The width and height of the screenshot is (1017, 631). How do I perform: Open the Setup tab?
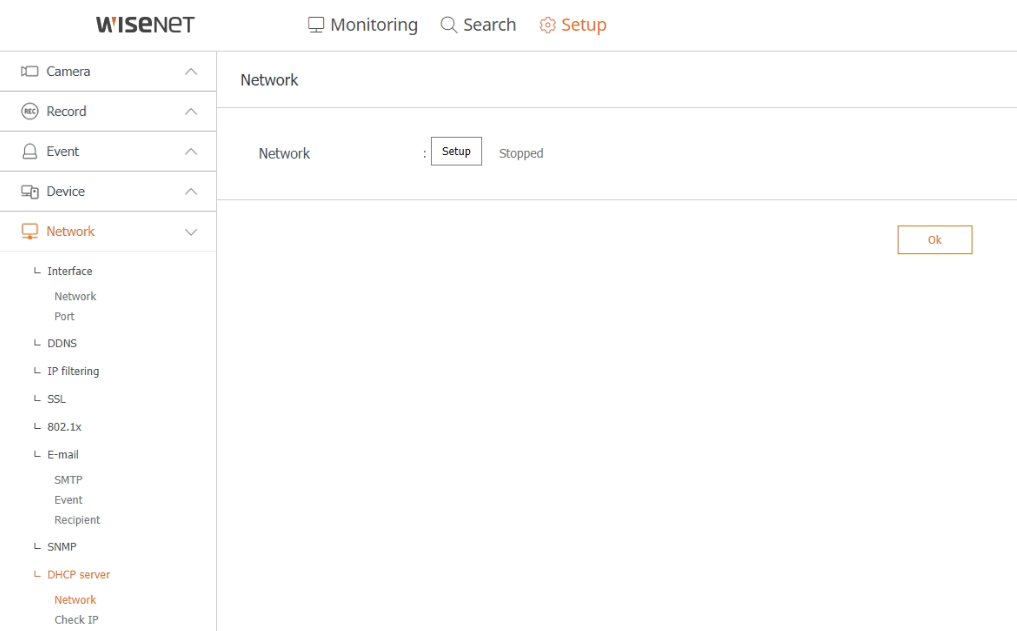point(573,25)
